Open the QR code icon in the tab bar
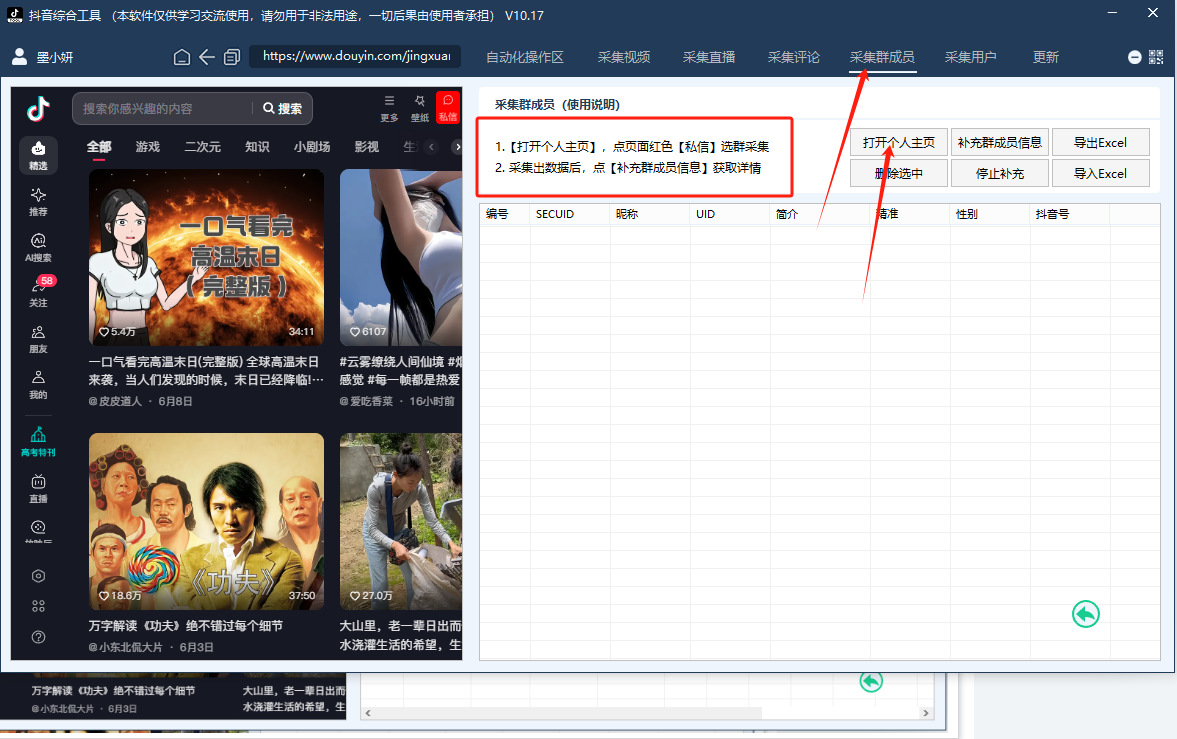Viewport: 1177px width, 739px height. pyautogui.click(x=1156, y=57)
